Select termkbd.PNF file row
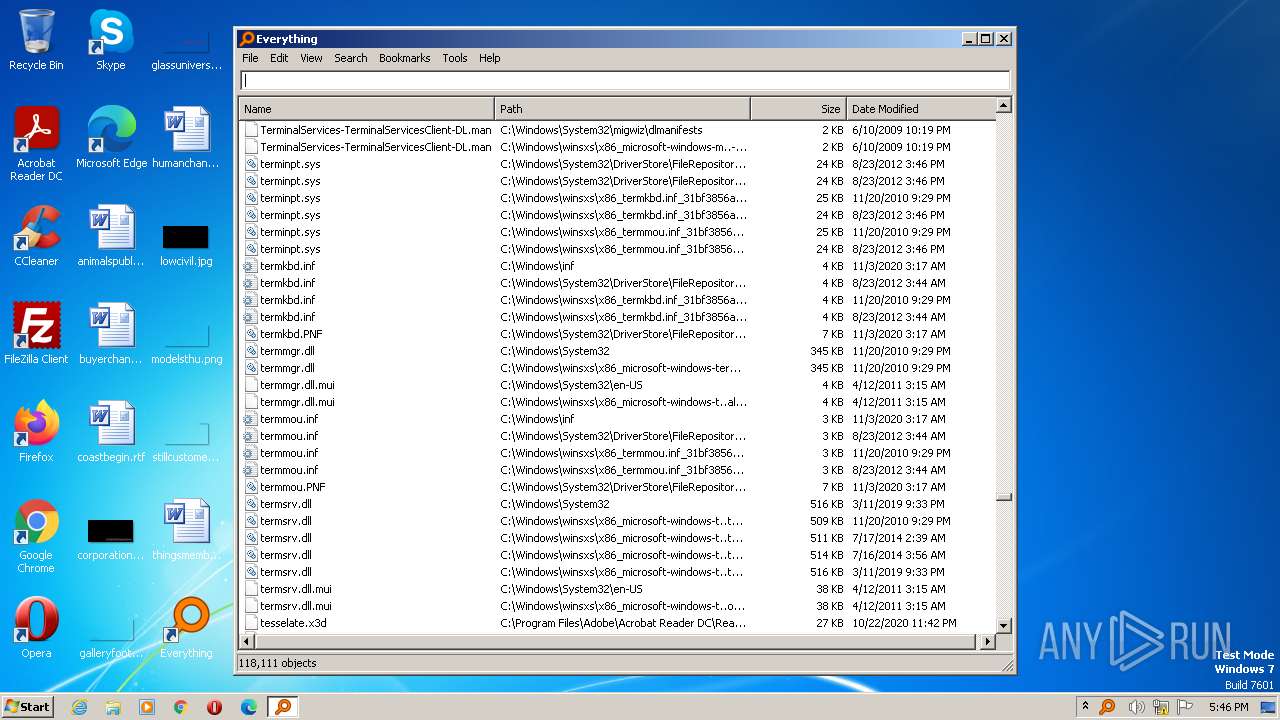1280x720 pixels. click(618, 334)
